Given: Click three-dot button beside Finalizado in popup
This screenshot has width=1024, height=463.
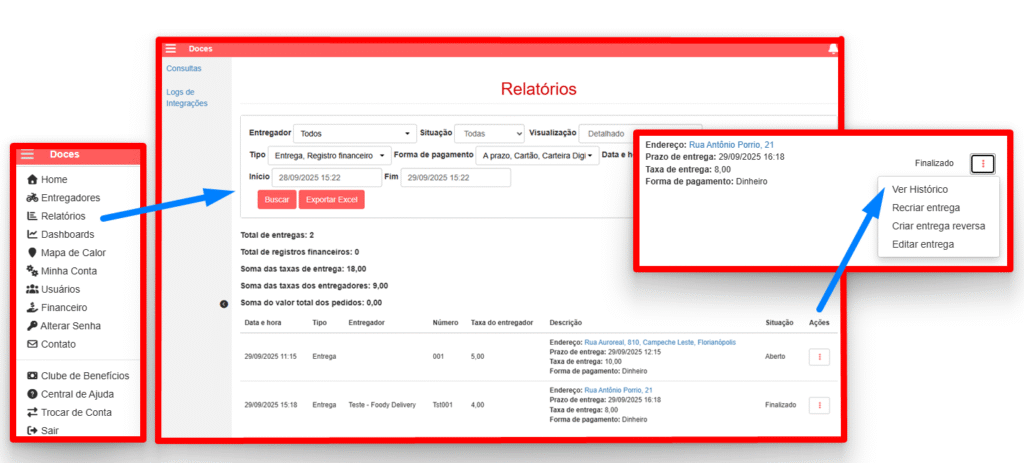Looking at the screenshot, I should pos(983,163).
